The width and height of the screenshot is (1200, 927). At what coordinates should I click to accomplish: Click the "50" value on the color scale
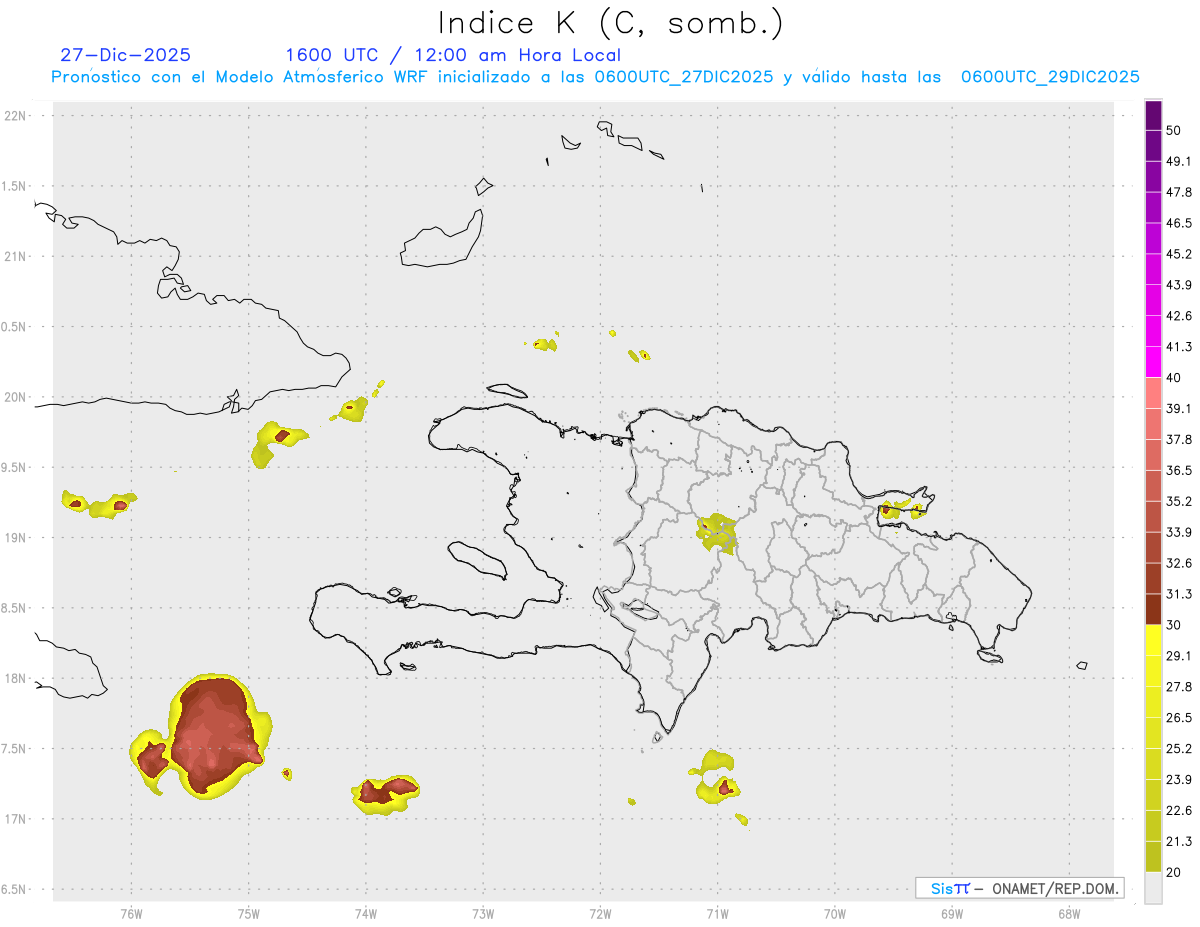click(x=1175, y=131)
